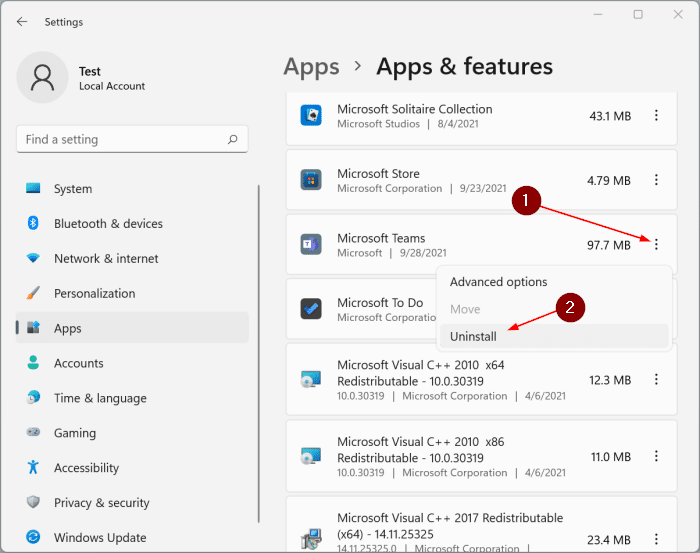Click Visual C++ 2017 Redistributable icon
Image resolution: width=700 pixels, height=553 pixels.
(x=311, y=539)
